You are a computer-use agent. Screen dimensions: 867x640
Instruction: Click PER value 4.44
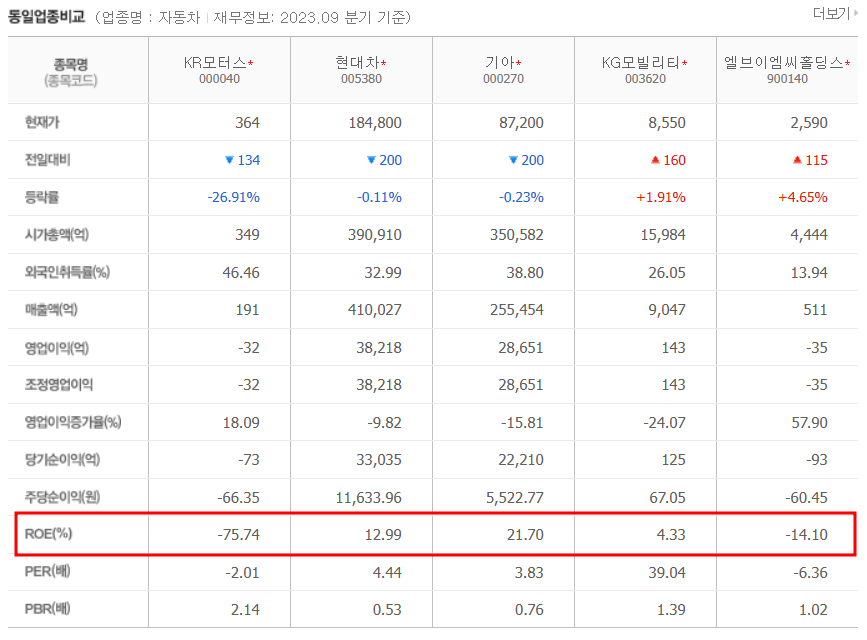coord(387,573)
